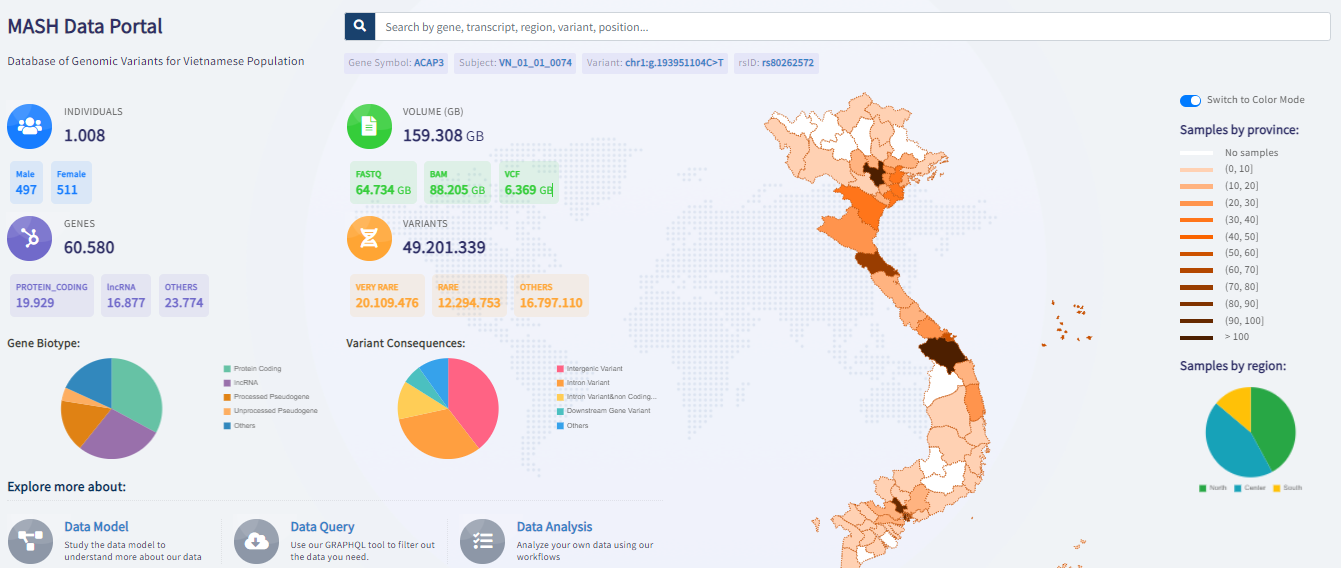Click the purple Genes icon
Viewport: 1341px width, 568px height.
coord(29,238)
